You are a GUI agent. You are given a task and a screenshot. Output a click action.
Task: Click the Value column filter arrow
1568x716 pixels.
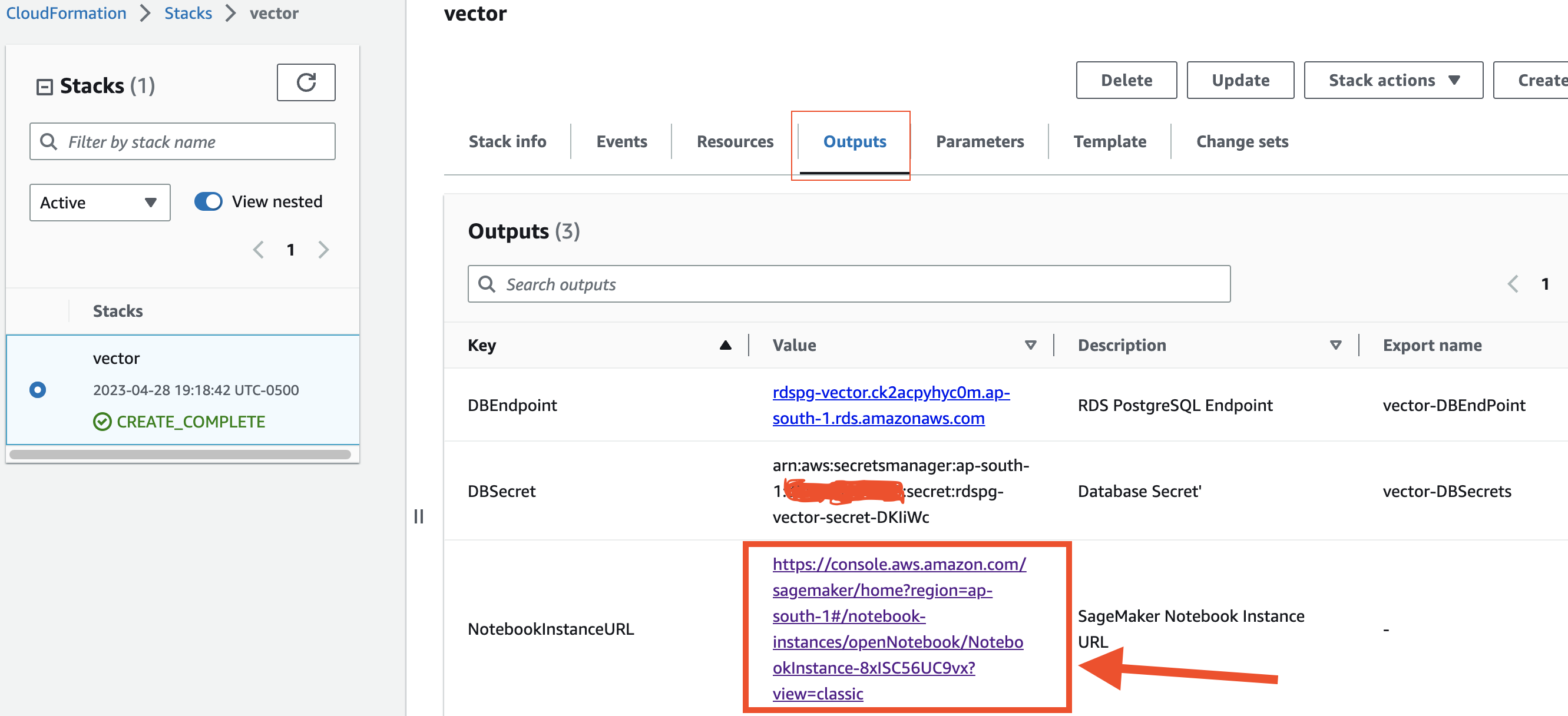click(x=1030, y=346)
